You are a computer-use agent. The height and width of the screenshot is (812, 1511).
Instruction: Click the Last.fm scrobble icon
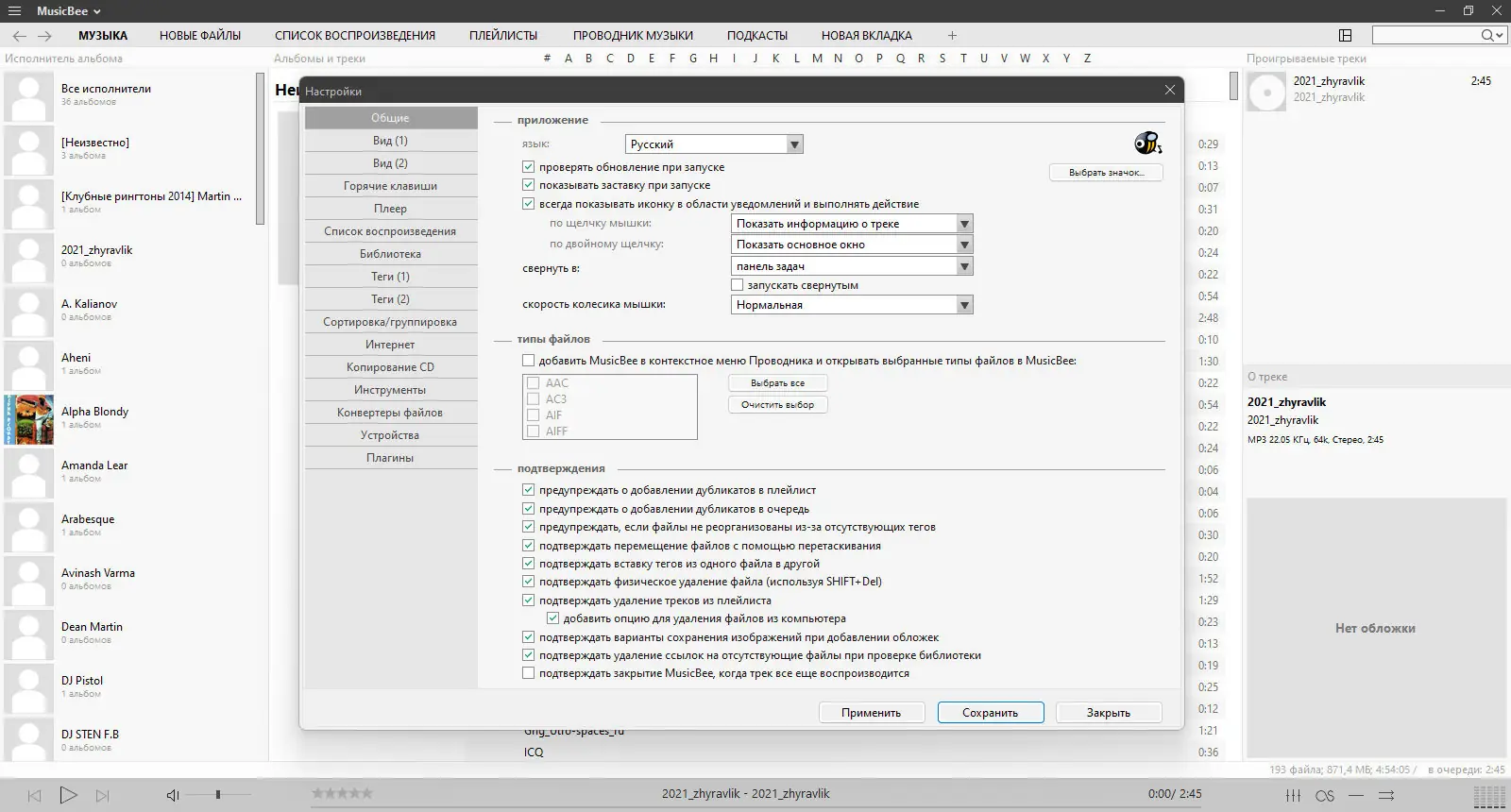point(1325,796)
